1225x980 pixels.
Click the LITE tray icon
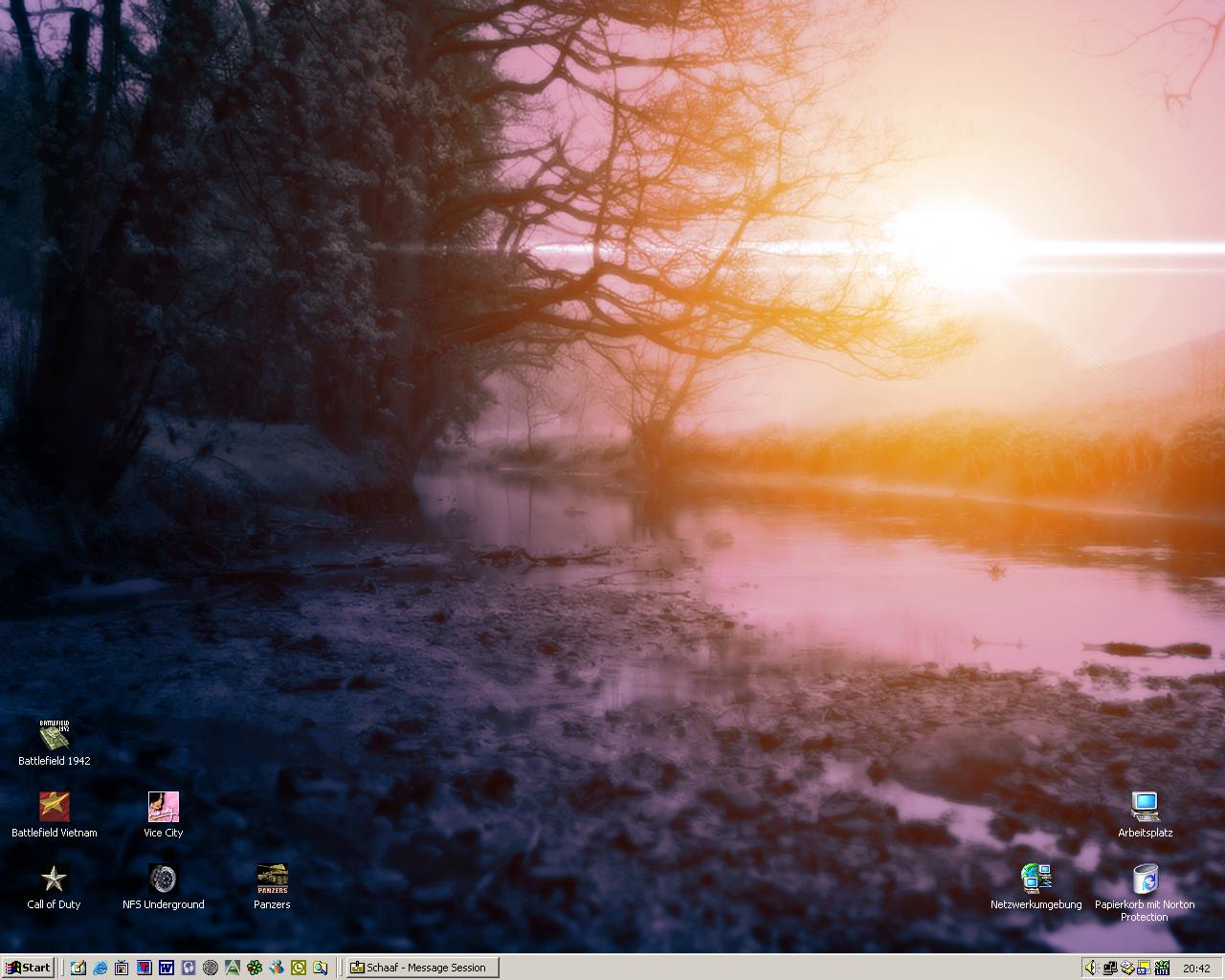coord(1162,968)
